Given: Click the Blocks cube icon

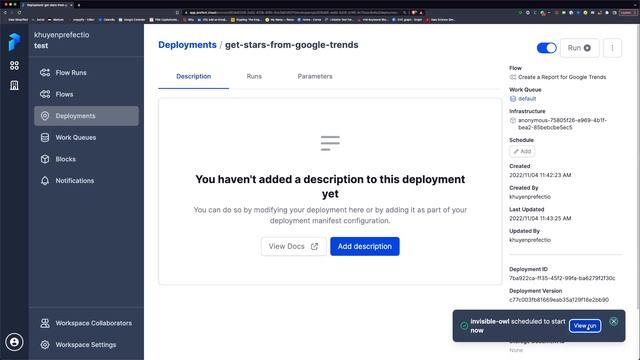Looking at the screenshot, I should pos(45,159).
